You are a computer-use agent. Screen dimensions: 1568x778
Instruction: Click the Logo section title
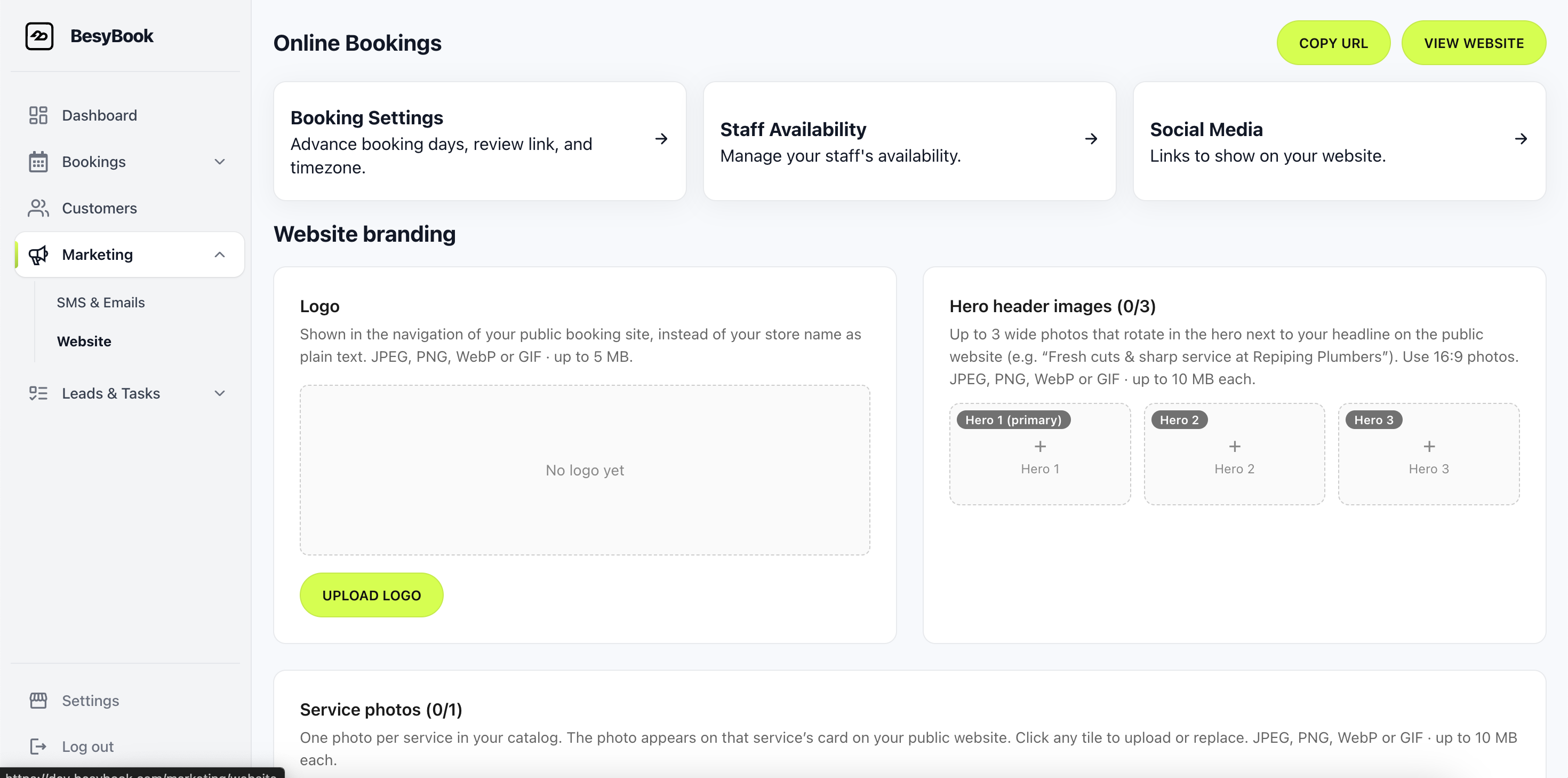click(x=319, y=306)
